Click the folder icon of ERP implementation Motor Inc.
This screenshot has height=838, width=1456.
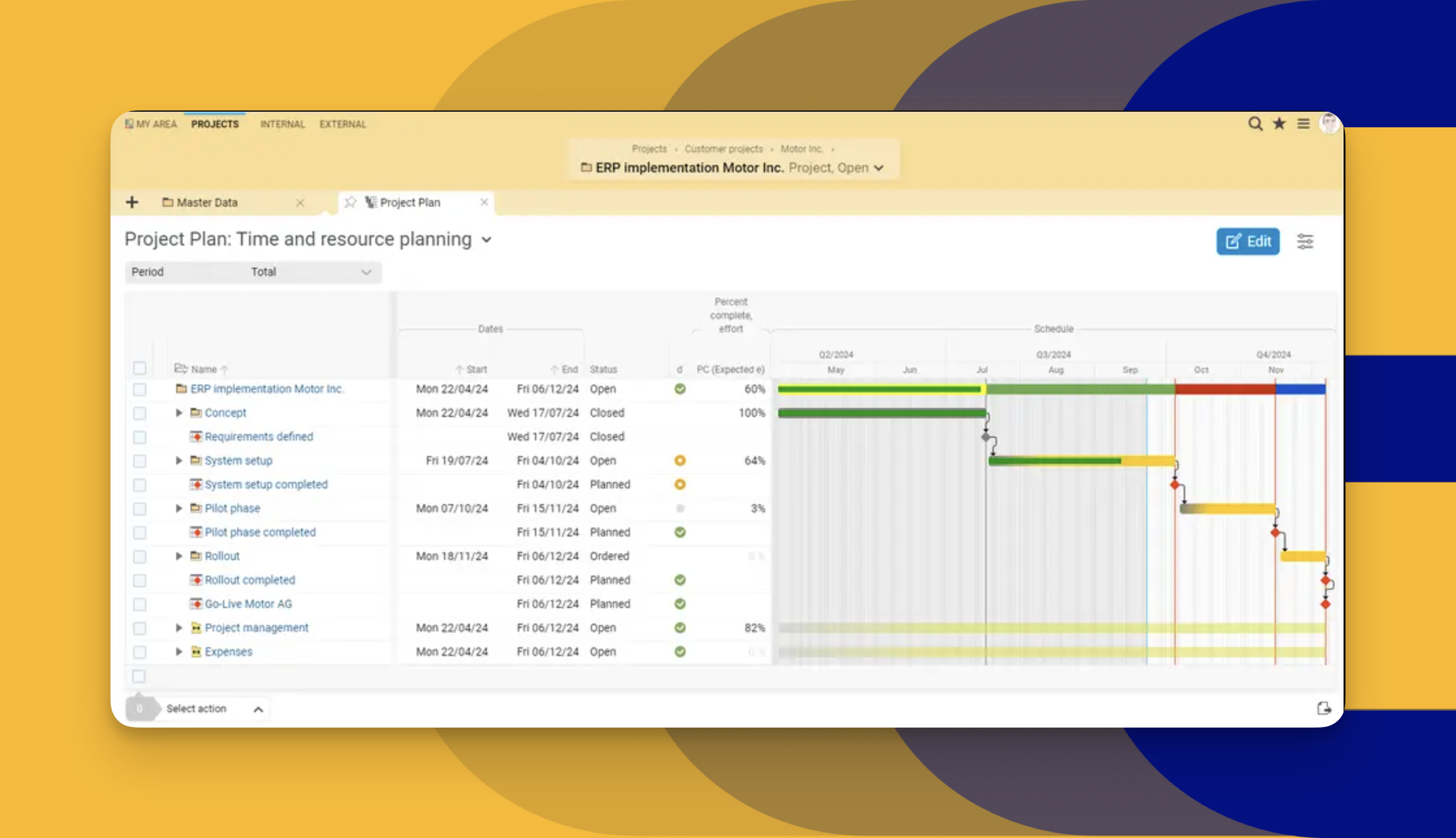pyautogui.click(x=181, y=388)
